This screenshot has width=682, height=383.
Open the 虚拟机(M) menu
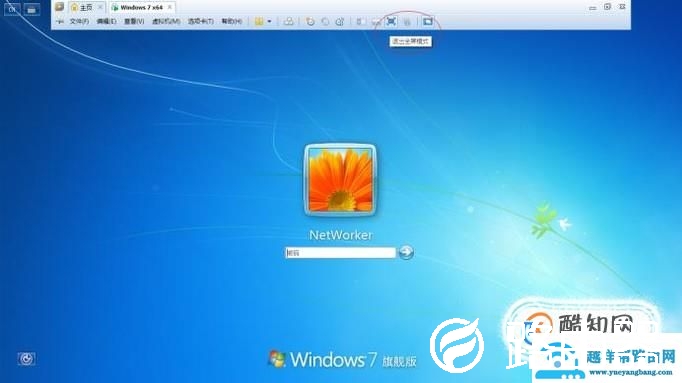166,21
